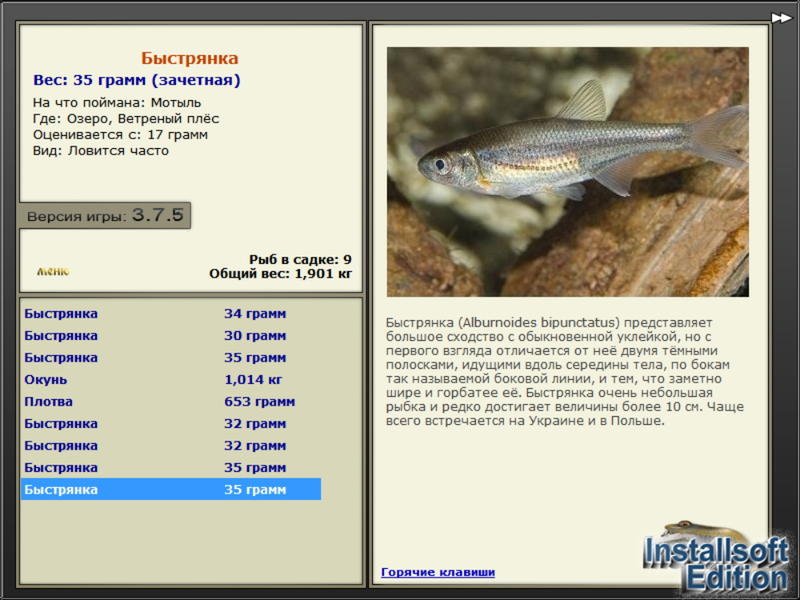The image size is (800, 600).
Task: Click the Рыб в садке: 9 counter
Action: [x=300, y=259]
